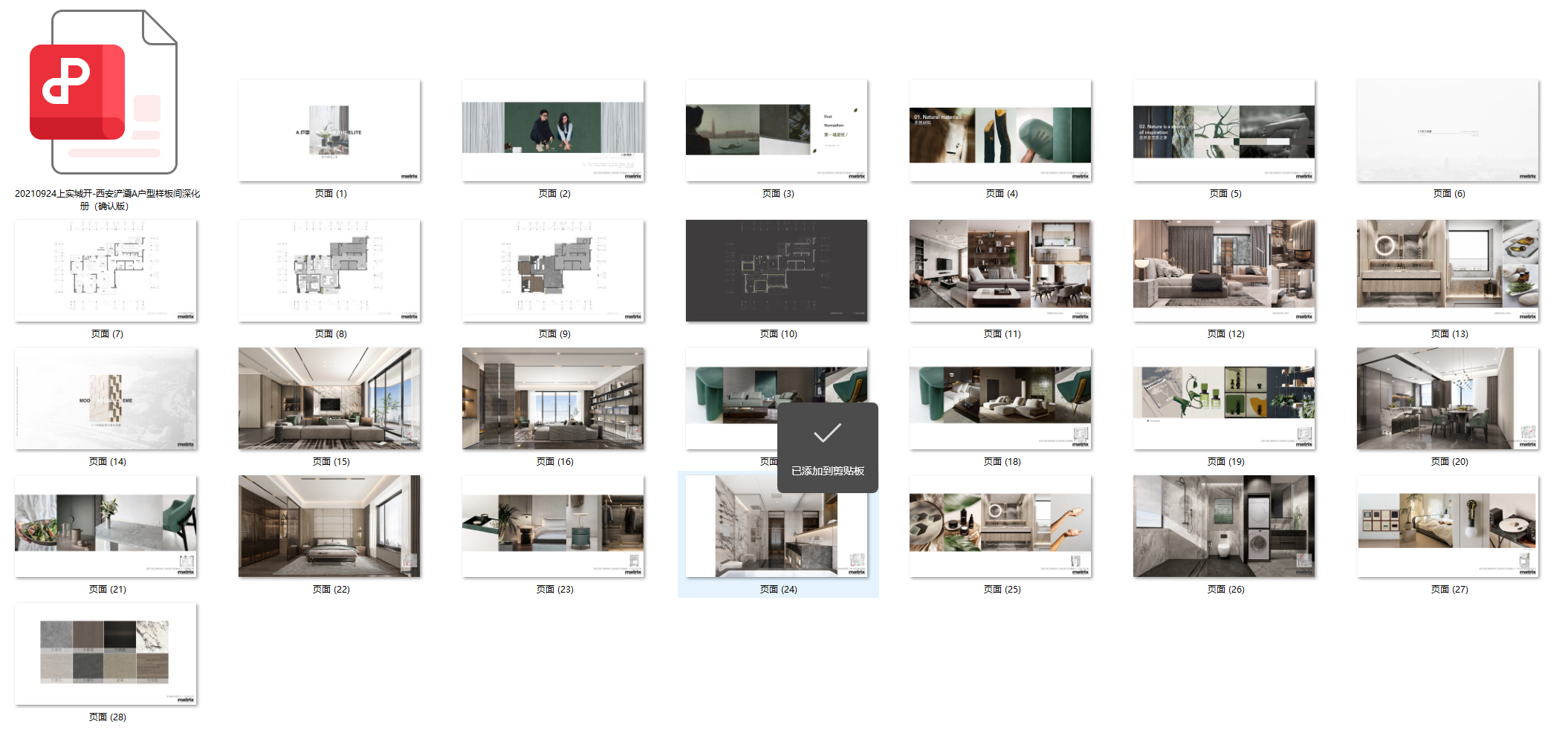
Task: Open page 1 title slide thumbnail
Action: 329,131
